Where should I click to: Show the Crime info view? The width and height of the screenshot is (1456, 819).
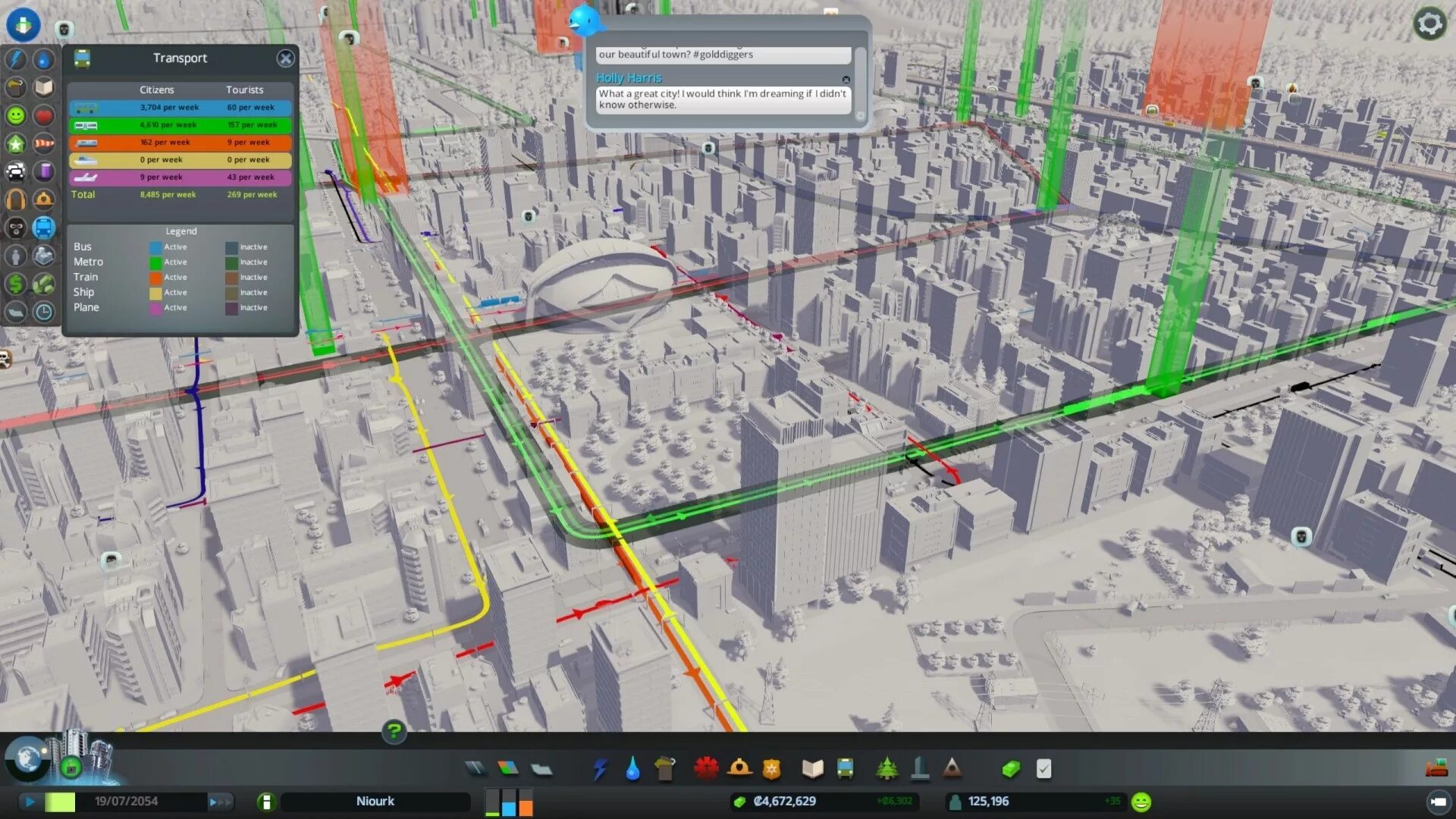[x=16, y=227]
